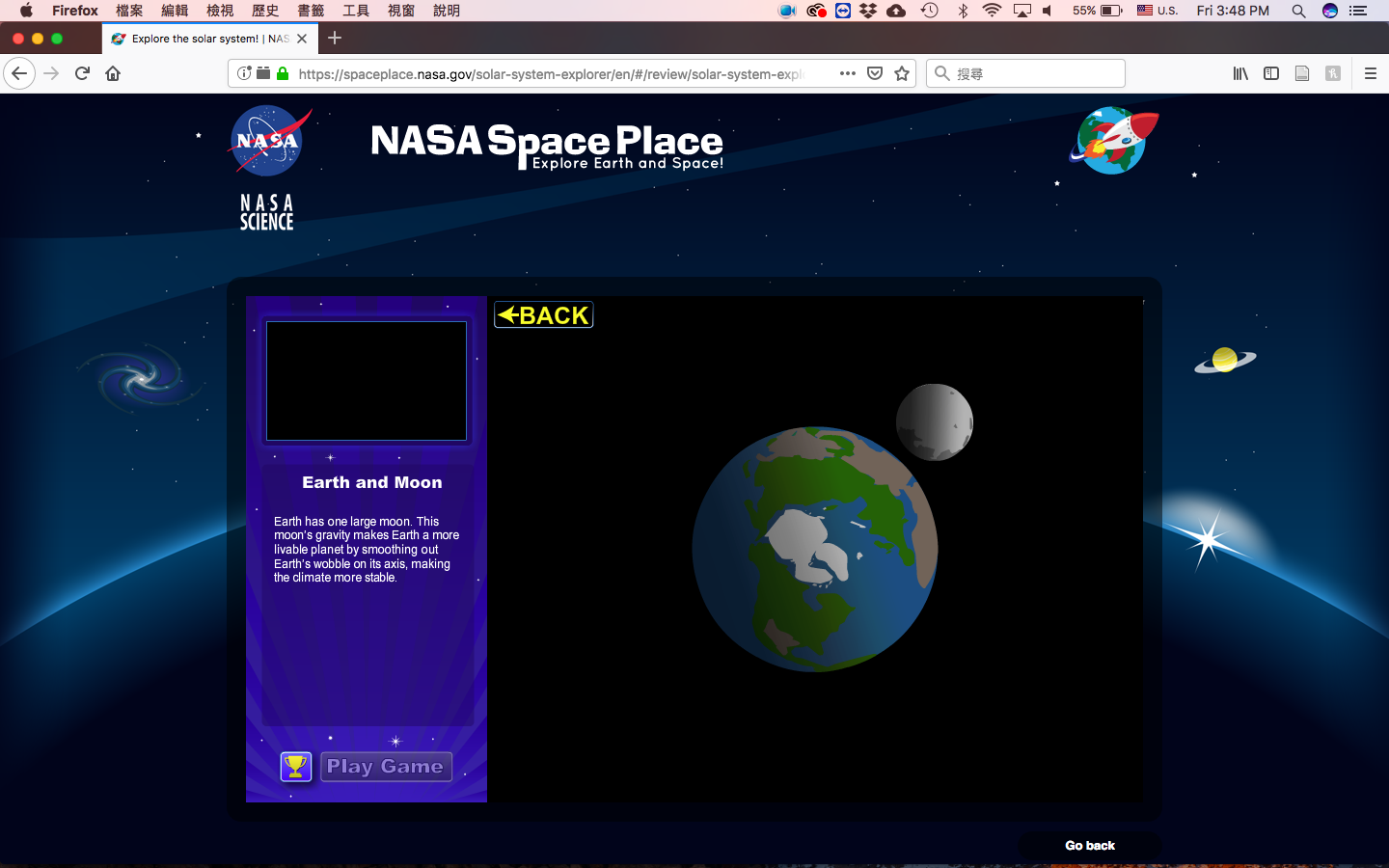1389x868 pixels.
Task: Click the rocket orbiting Earth icon
Action: (1113, 141)
